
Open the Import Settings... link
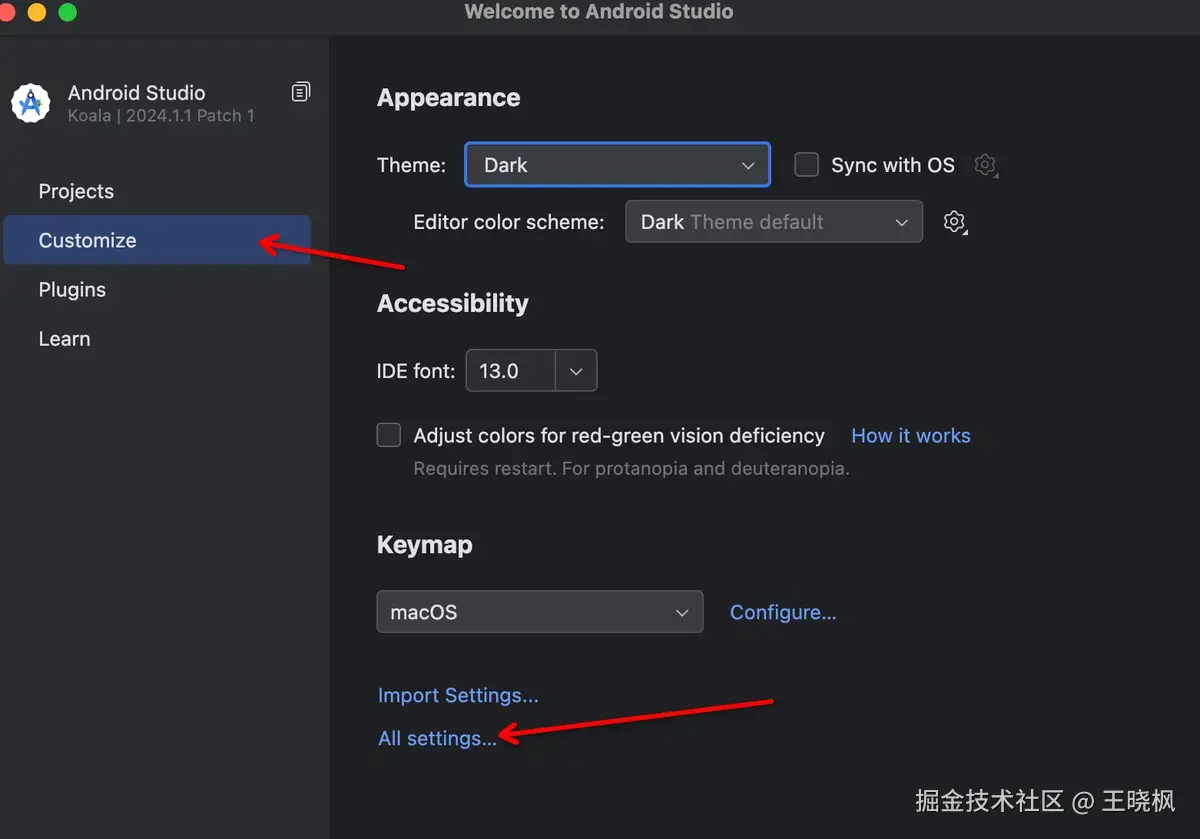click(x=458, y=695)
